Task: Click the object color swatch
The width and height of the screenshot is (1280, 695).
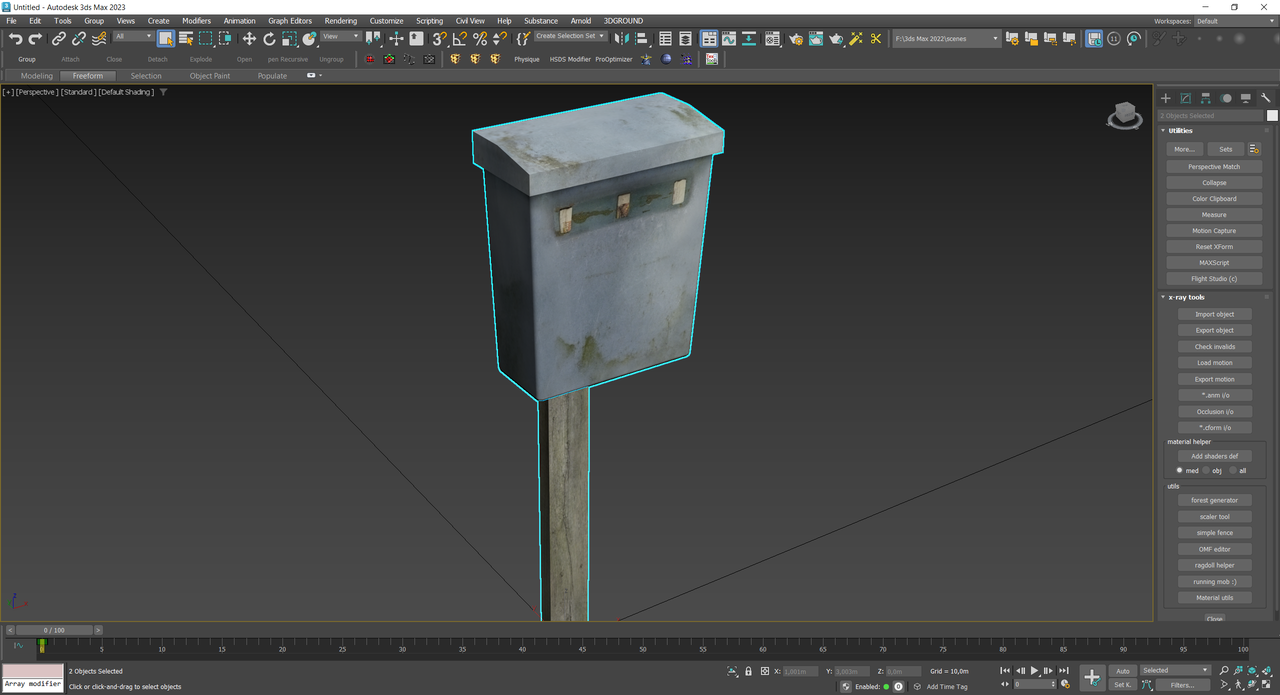Action: pos(1272,116)
